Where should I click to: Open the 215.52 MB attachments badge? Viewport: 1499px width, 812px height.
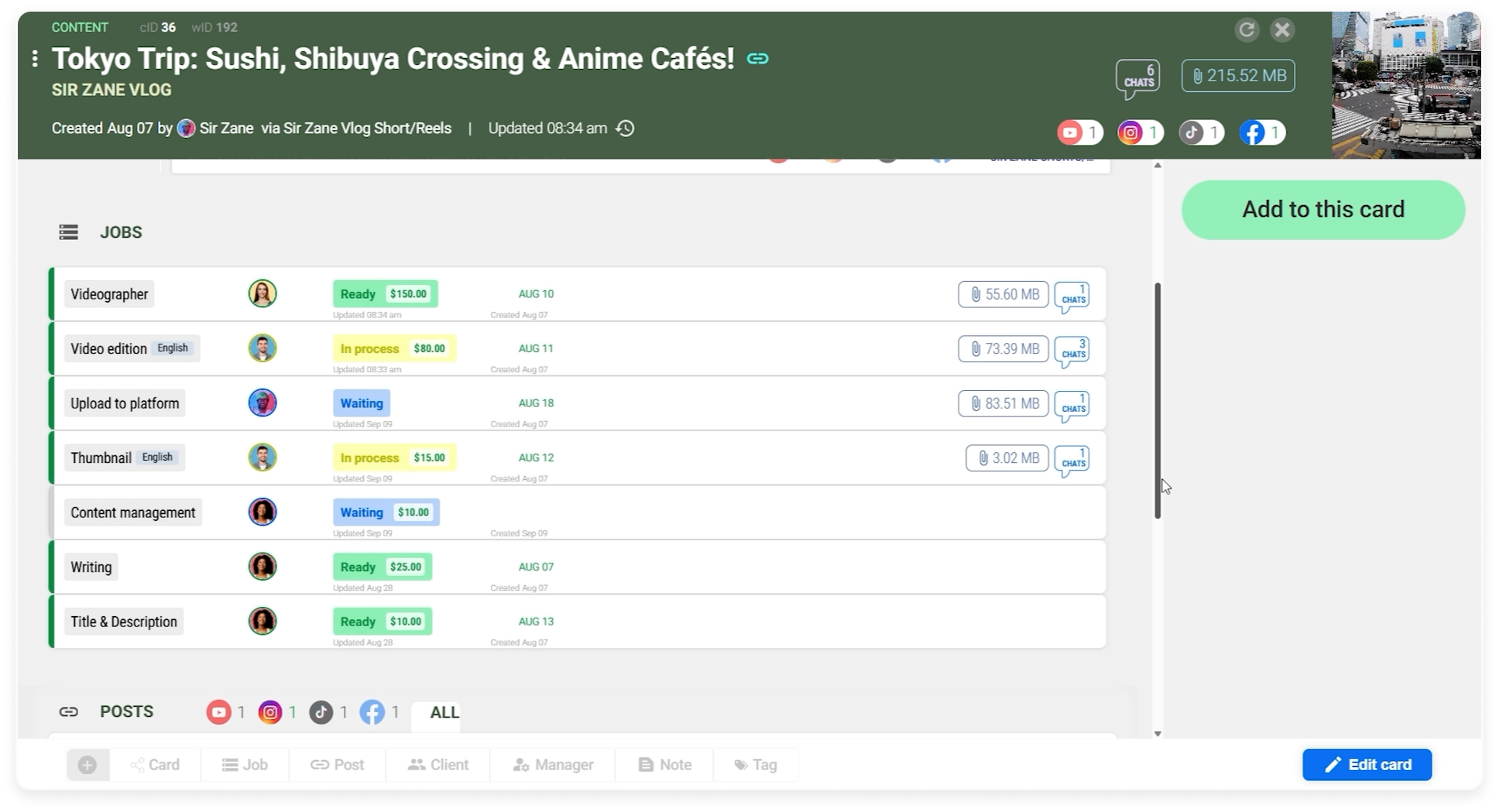coord(1237,76)
